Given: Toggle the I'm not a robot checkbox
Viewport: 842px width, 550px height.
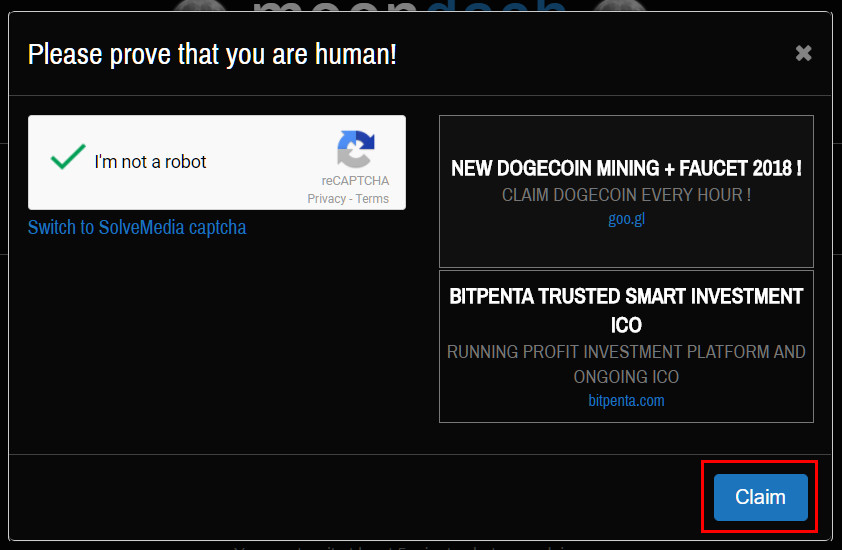Looking at the screenshot, I should click(68, 157).
